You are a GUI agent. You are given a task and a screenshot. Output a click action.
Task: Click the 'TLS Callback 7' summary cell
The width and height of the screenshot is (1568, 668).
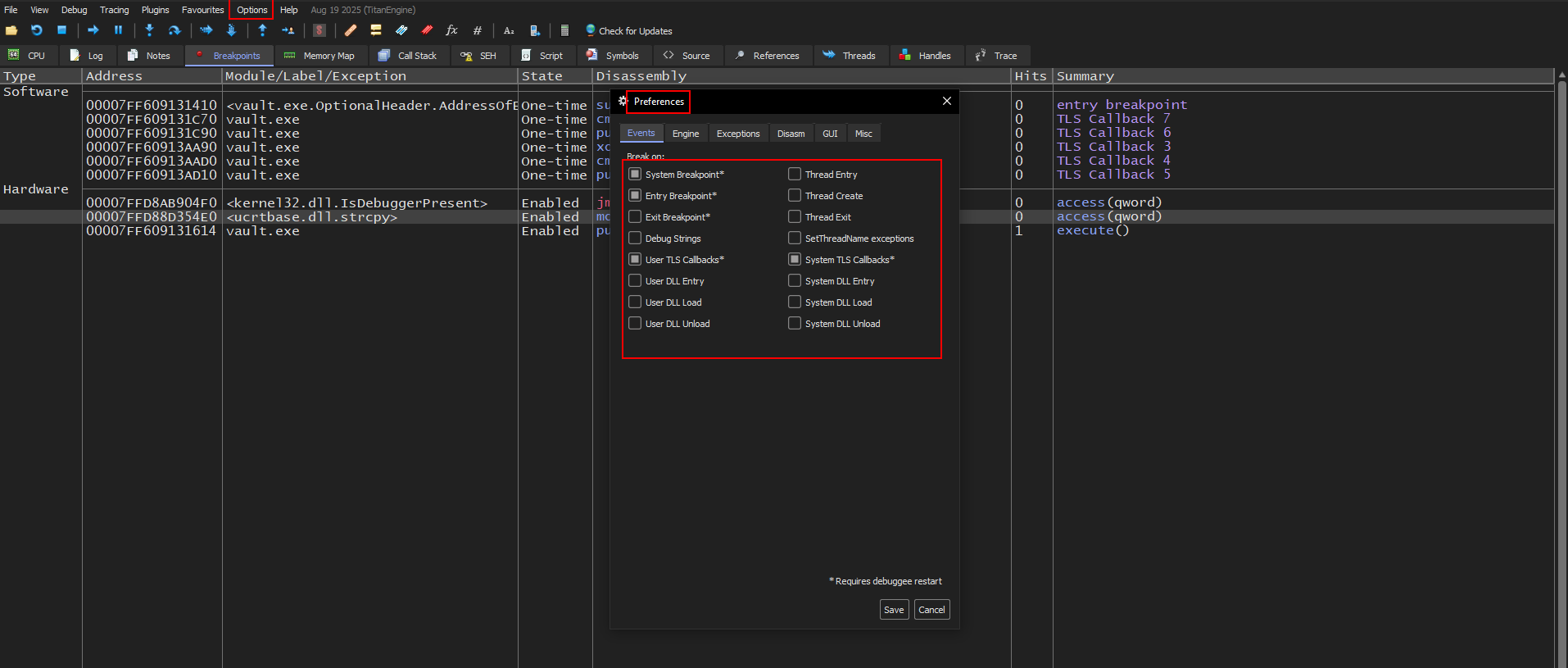[x=1113, y=119]
